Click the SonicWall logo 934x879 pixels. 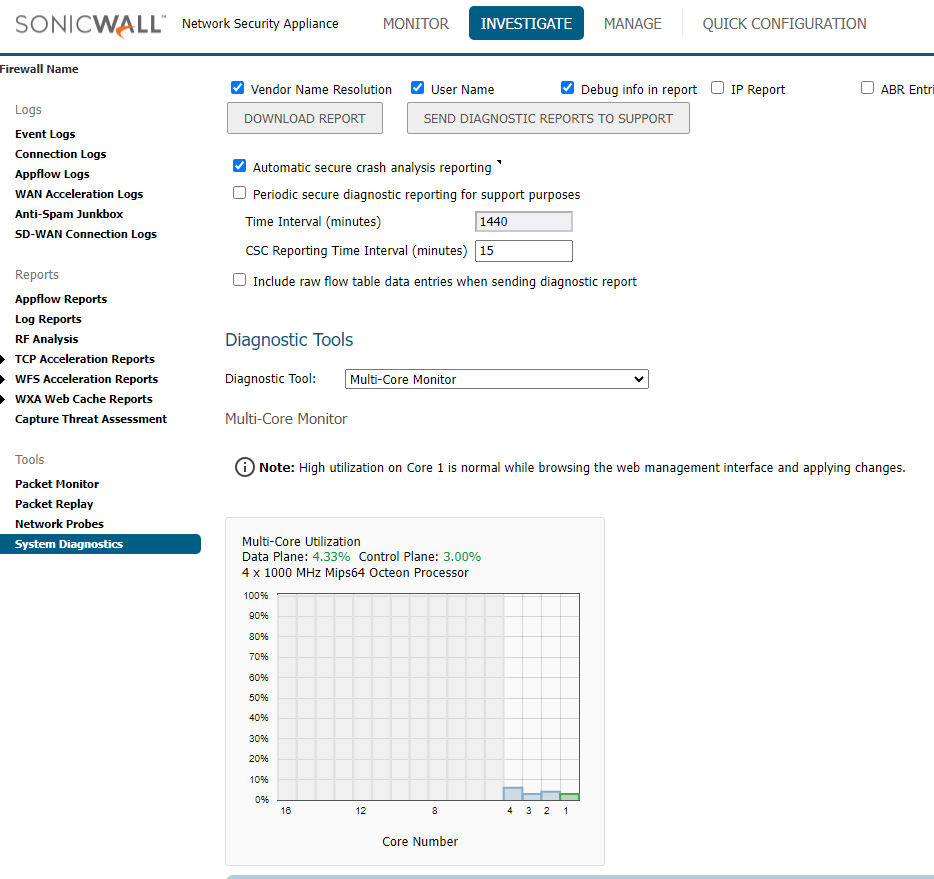tap(91, 24)
